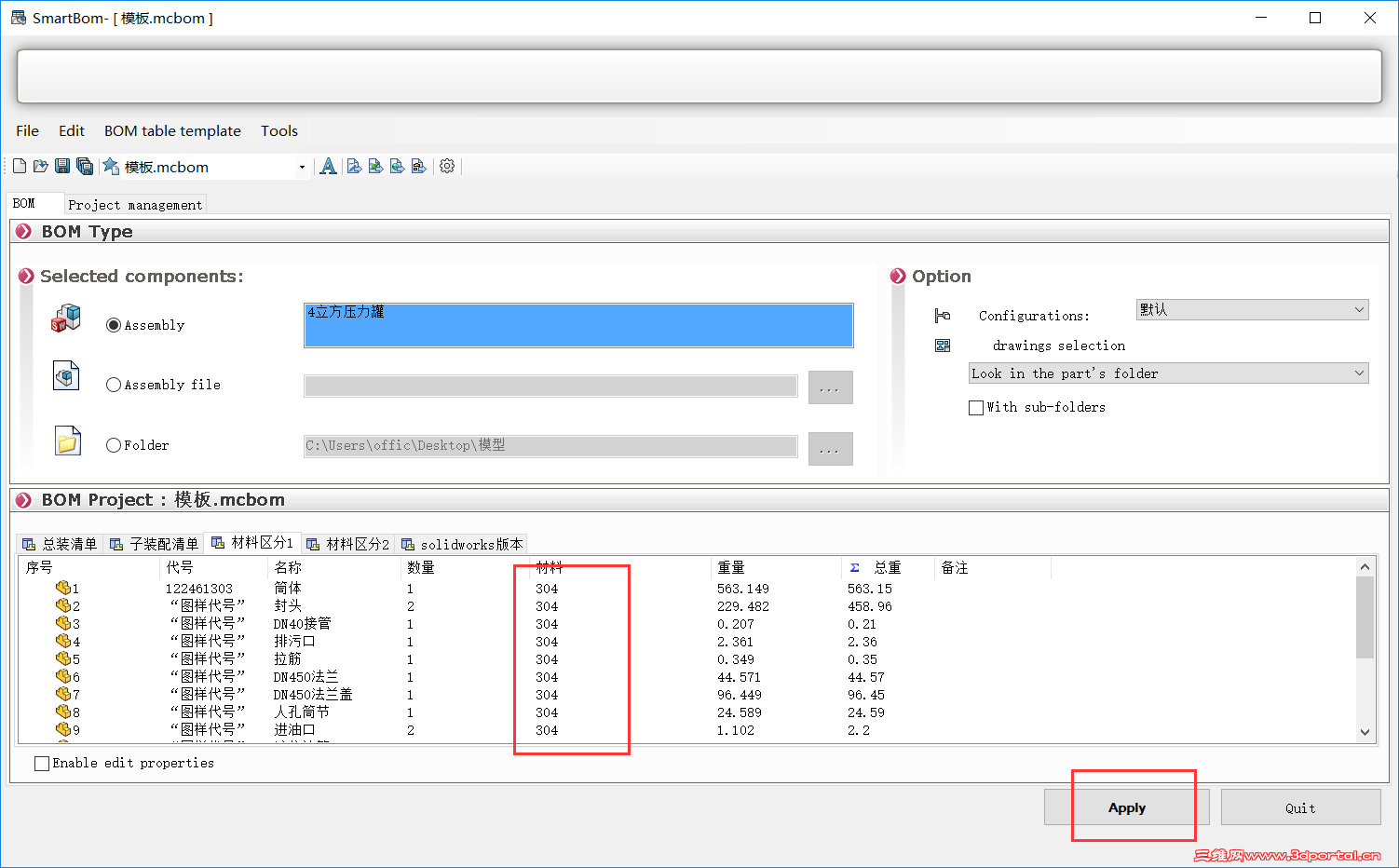Switch to the 材料区分1 tab

pos(252,542)
